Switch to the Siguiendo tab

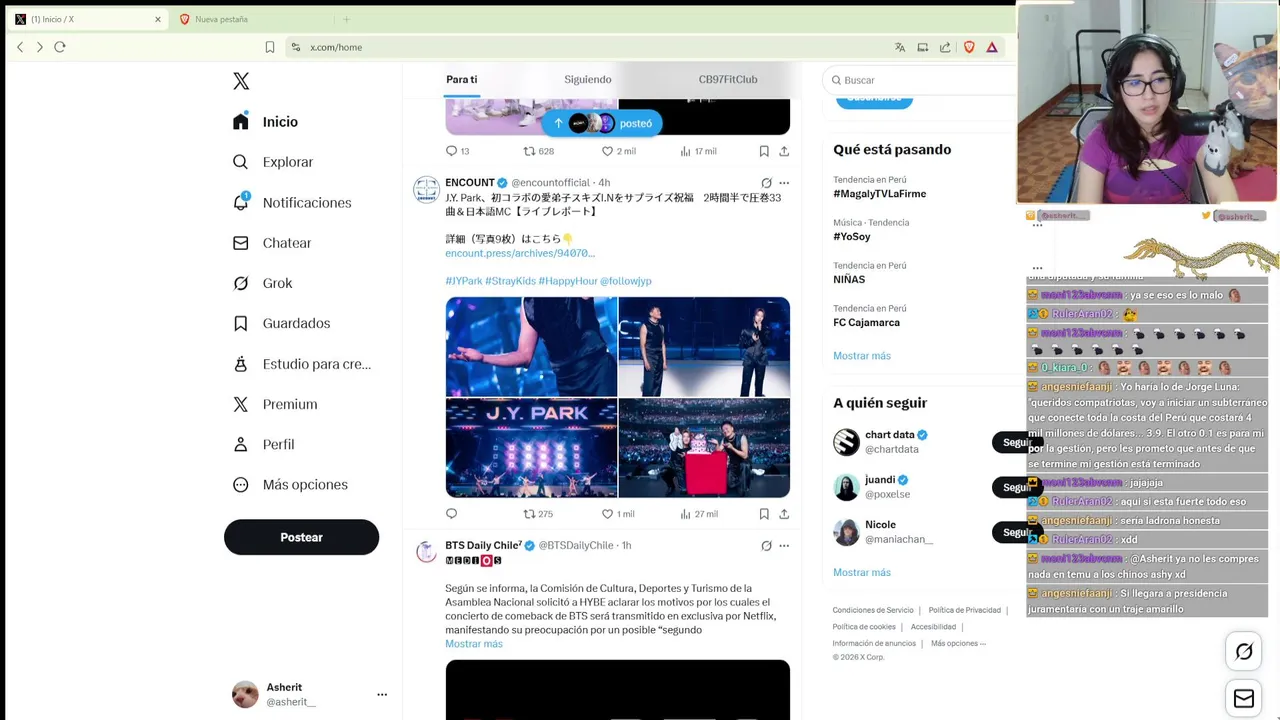tap(588, 79)
